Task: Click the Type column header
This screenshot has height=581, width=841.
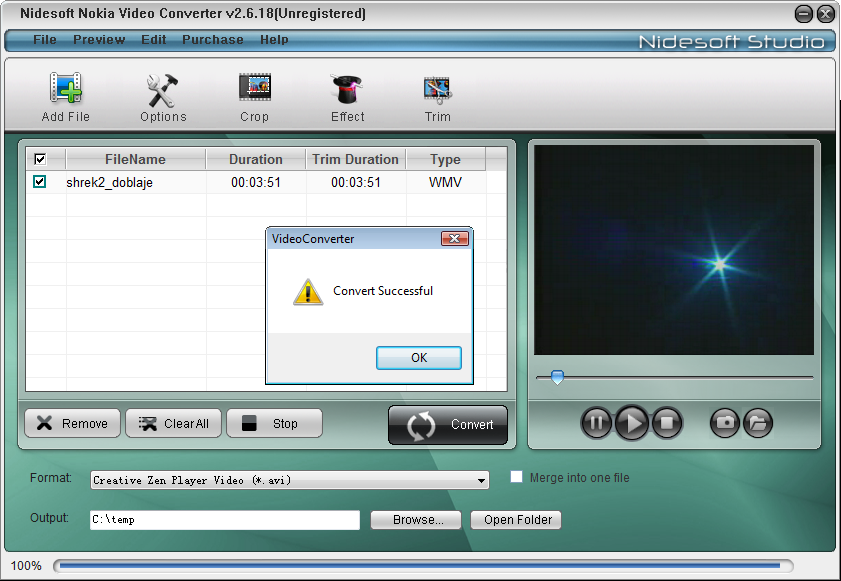Action: tap(445, 159)
